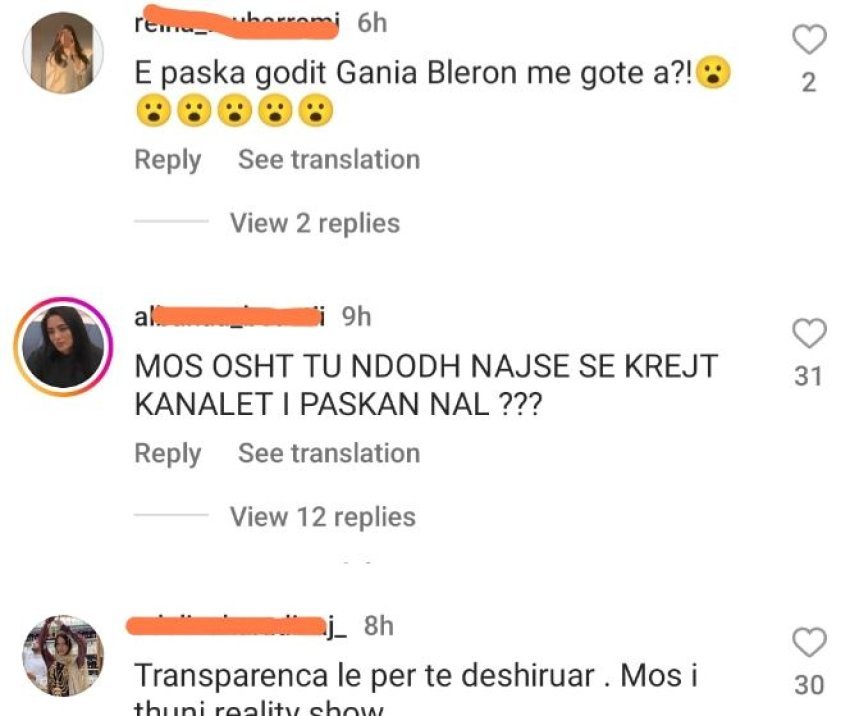The image size is (850, 716).
Task: Reply to the Gania Bleron comment
Action: pyautogui.click(x=168, y=160)
